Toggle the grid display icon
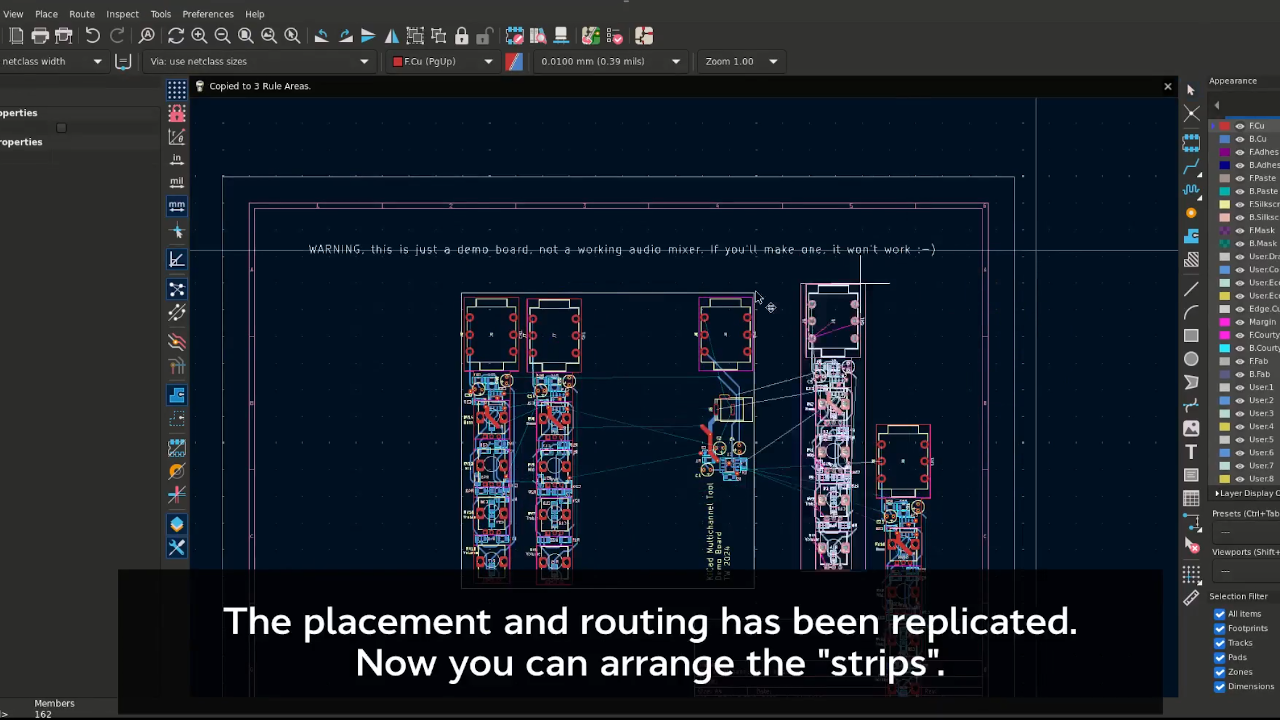Image resolution: width=1280 pixels, height=720 pixels. [177, 90]
